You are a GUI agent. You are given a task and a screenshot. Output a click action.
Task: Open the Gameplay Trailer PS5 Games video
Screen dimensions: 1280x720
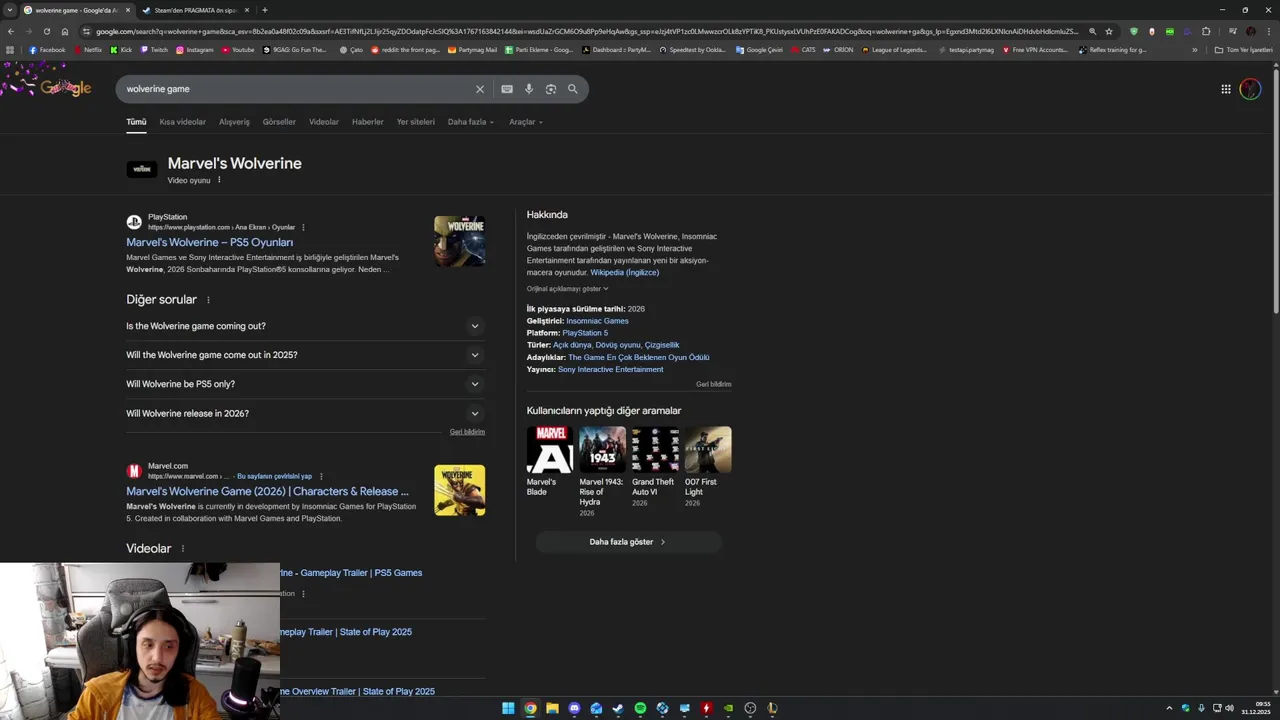(x=351, y=573)
